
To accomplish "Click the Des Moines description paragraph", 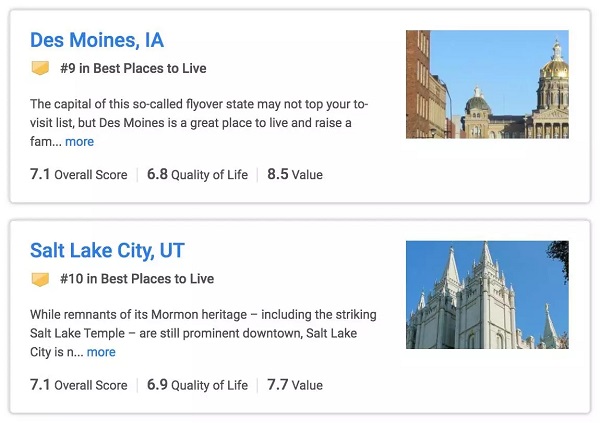I will (x=199, y=123).
